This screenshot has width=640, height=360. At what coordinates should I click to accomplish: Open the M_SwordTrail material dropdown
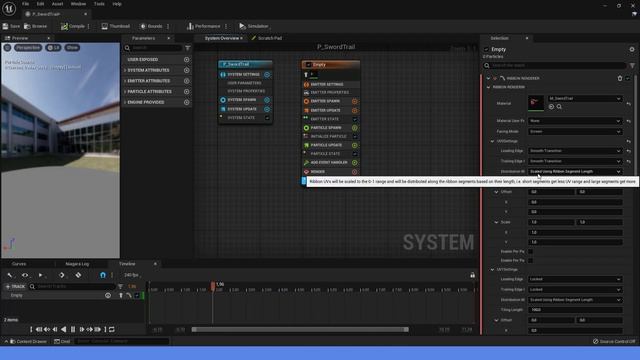[584, 98]
